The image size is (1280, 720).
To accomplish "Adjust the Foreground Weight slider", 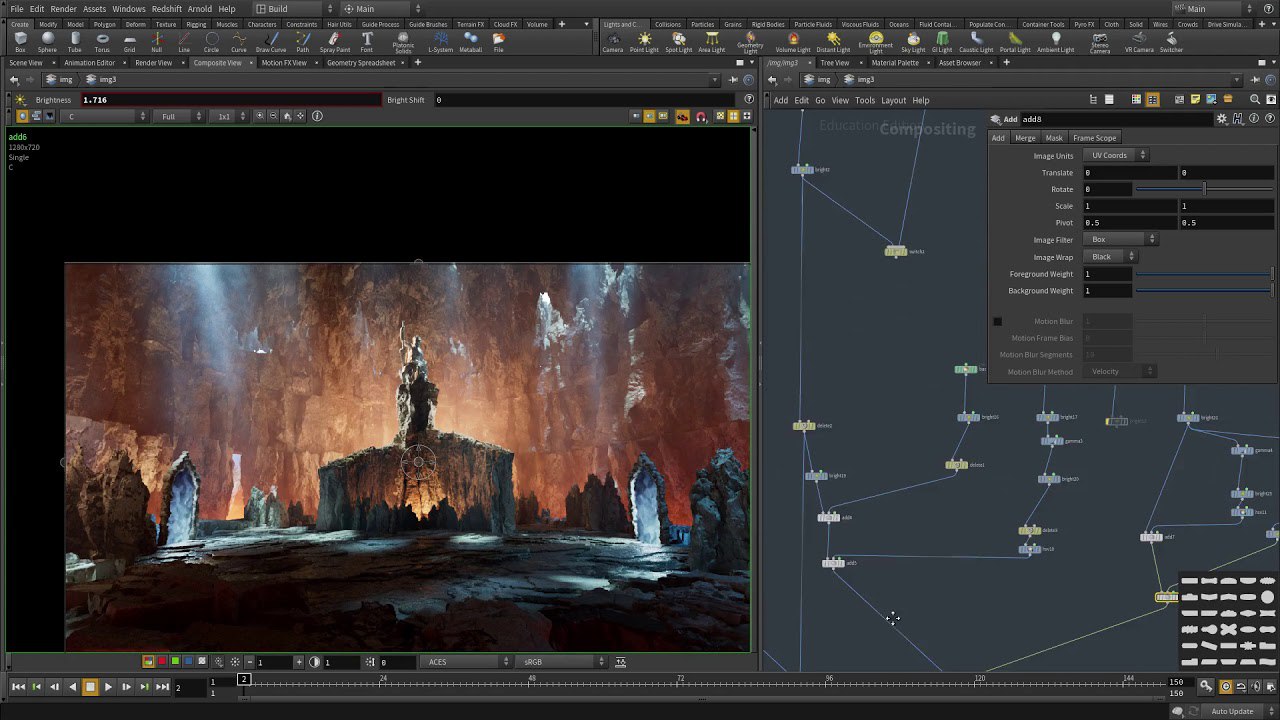I will coord(1204,274).
